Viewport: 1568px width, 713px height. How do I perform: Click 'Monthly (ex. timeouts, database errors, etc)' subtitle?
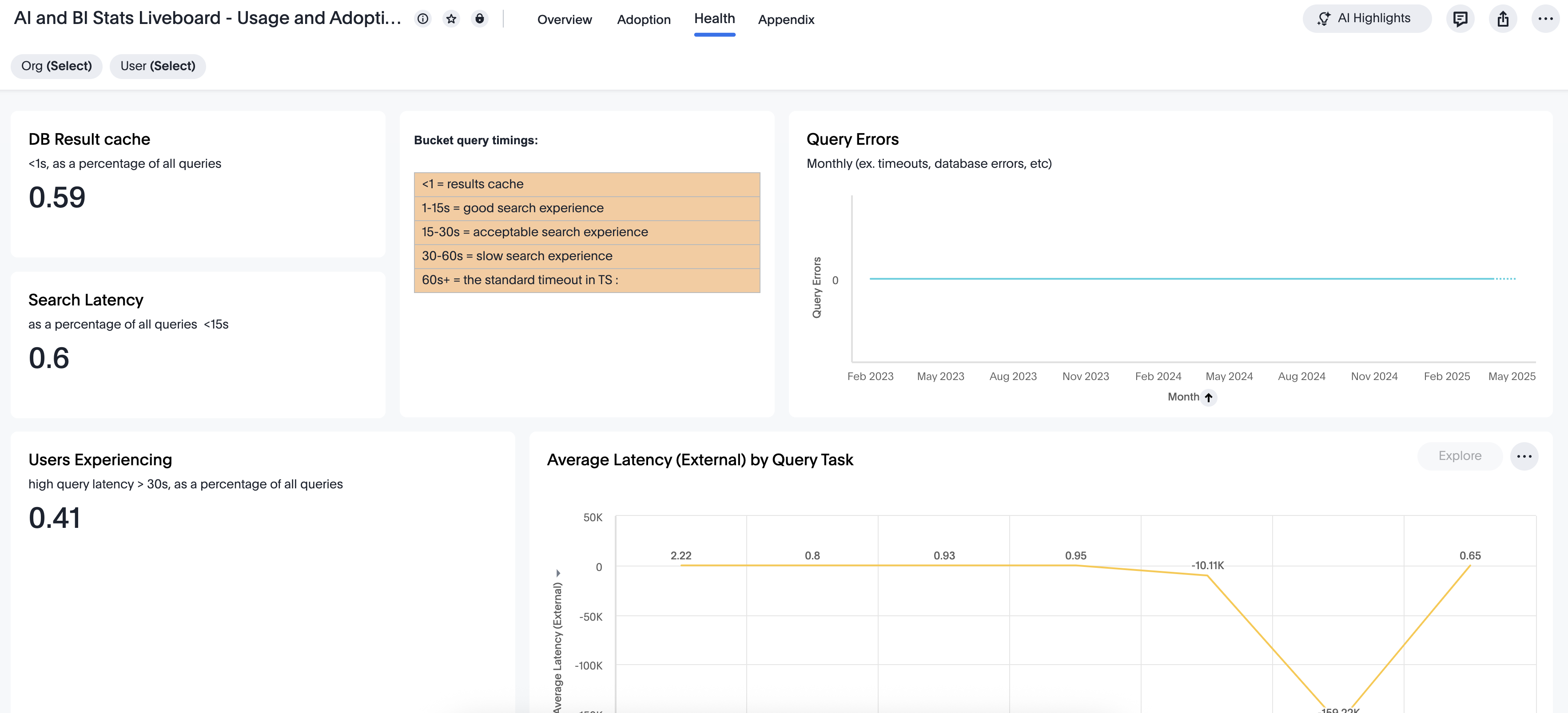click(x=929, y=164)
